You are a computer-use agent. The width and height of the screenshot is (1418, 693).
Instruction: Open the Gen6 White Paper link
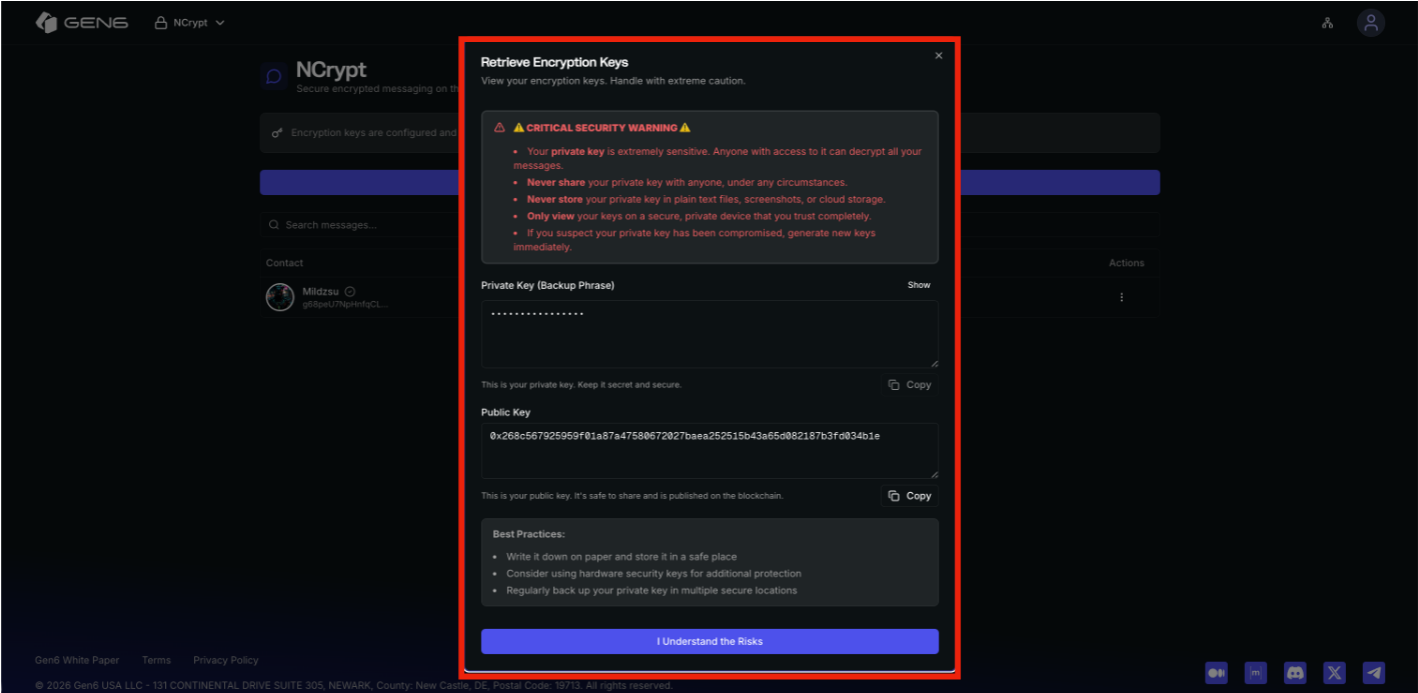pyautogui.click(x=77, y=660)
